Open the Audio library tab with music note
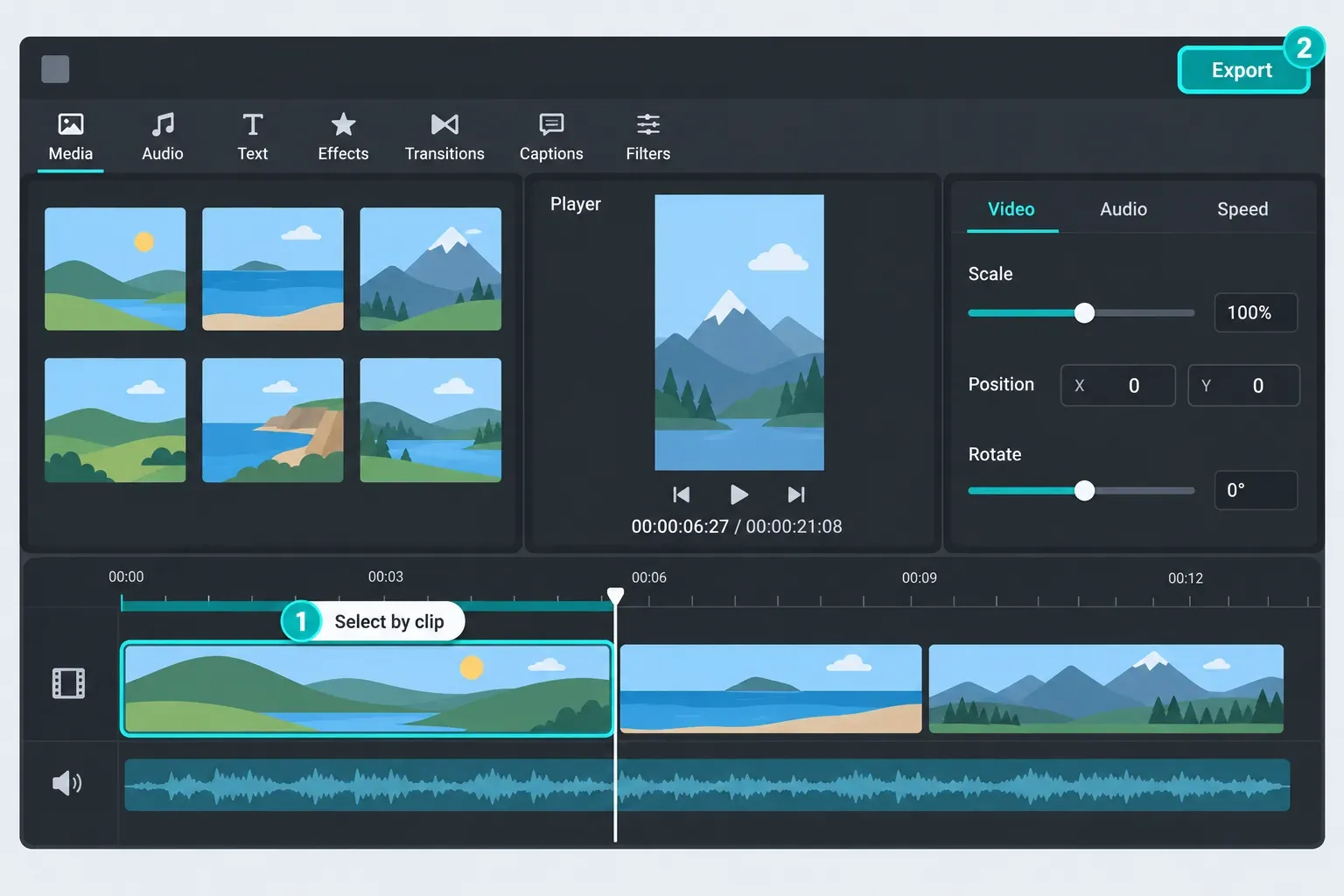 point(163,137)
